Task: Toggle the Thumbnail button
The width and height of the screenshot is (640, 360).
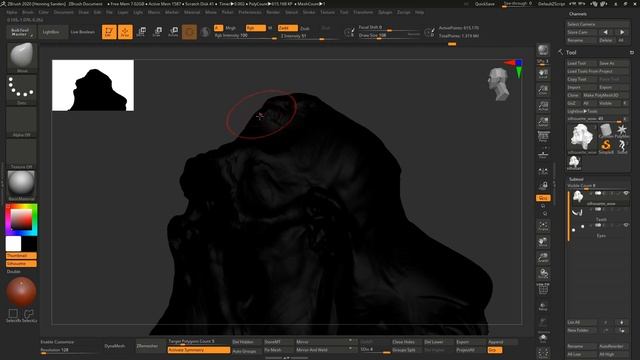Action: [x=21, y=256]
